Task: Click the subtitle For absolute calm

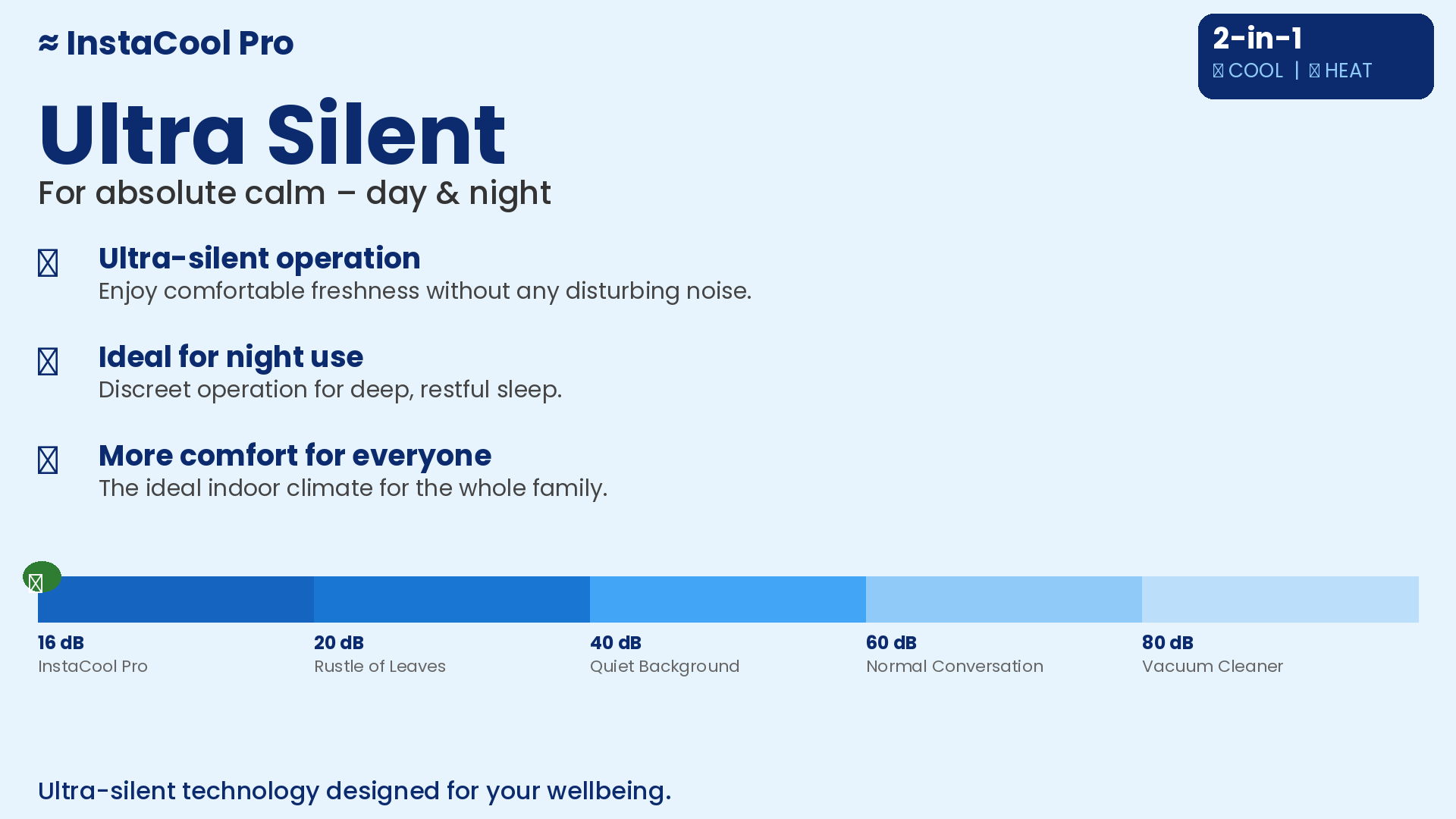Action: (x=294, y=193)
